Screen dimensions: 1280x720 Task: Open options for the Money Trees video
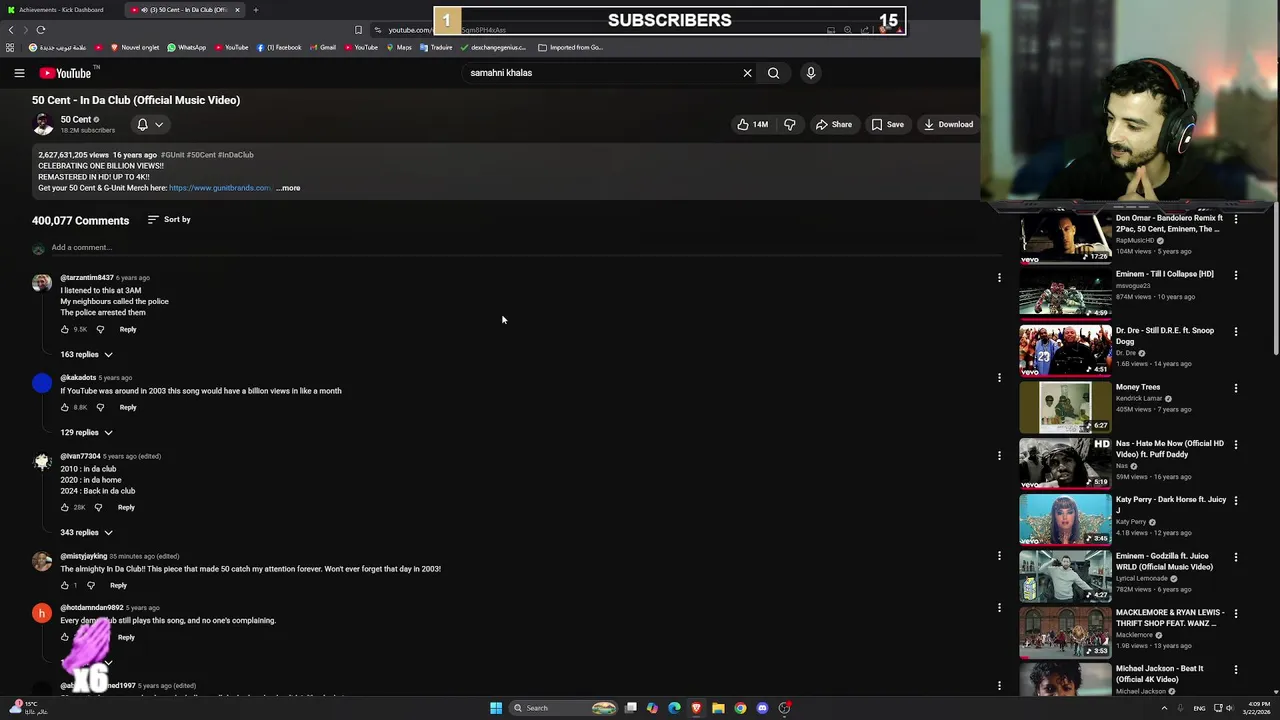[1236, 388]
